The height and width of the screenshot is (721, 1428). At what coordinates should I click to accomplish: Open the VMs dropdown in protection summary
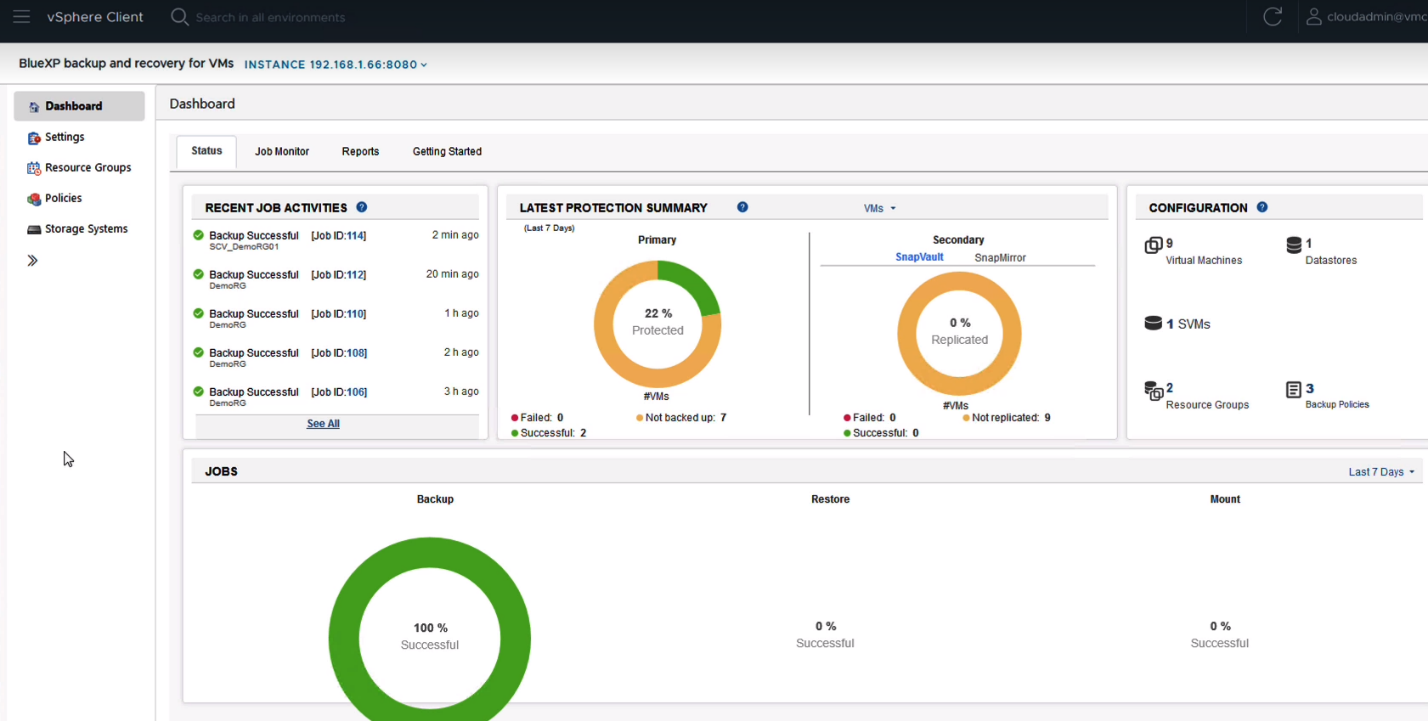pyautogui.click(x=880, y=208)
